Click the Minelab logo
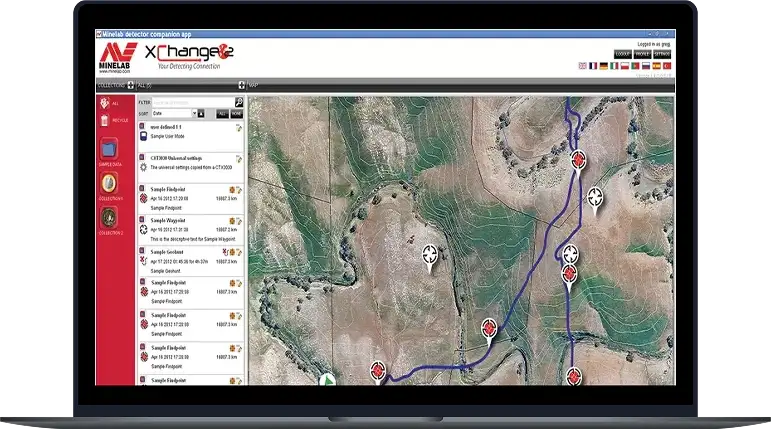The width and height of the screenshot is (771, 430). [x=118, y=57]
